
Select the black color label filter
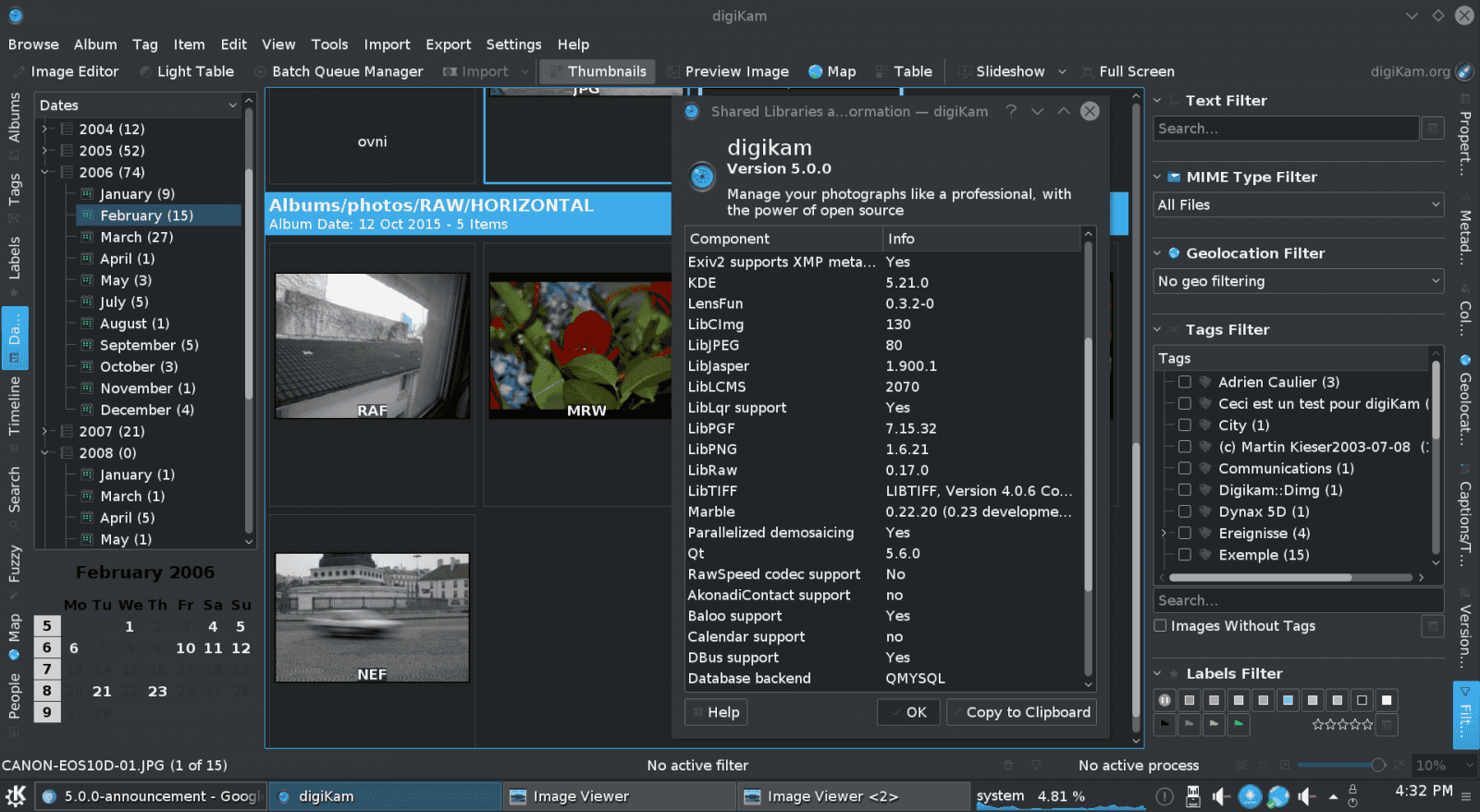click(x=1362, y=700)
